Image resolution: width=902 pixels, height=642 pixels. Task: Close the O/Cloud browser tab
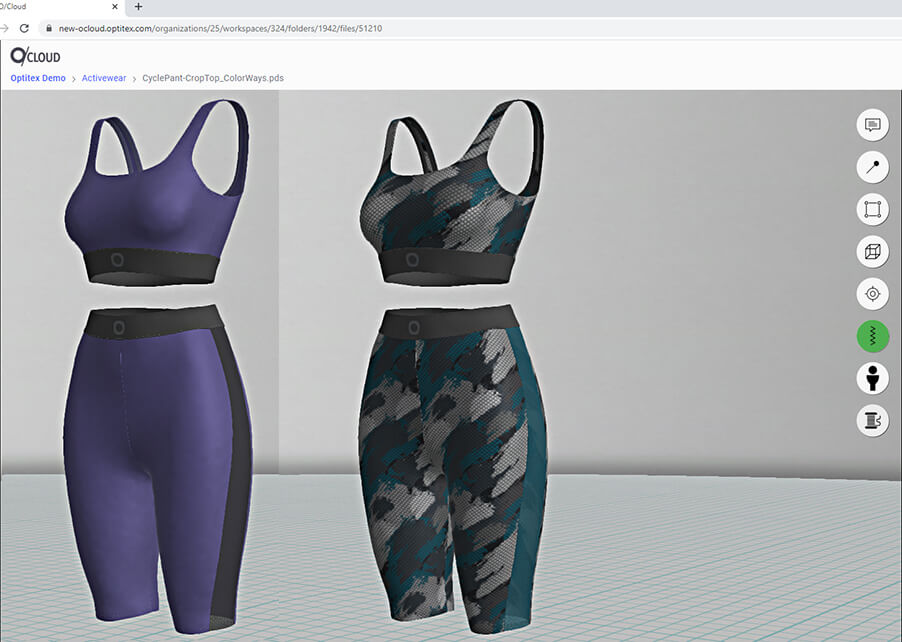click(x=114, y=7)
